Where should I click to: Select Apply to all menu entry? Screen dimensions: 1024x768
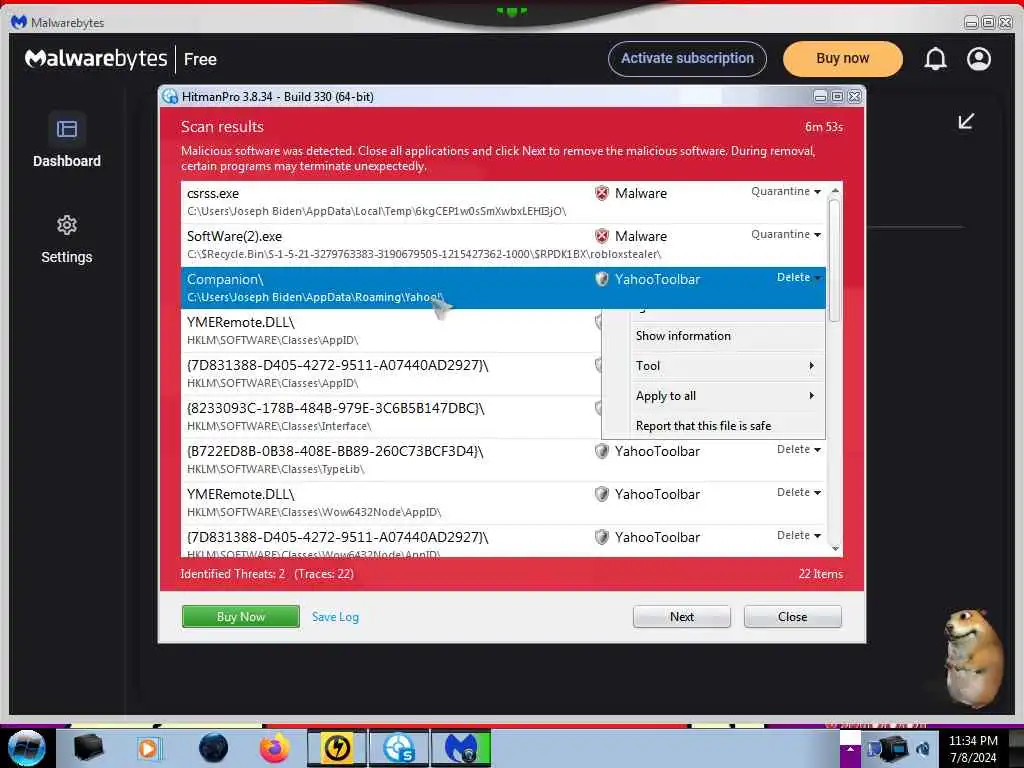[713, 396]
